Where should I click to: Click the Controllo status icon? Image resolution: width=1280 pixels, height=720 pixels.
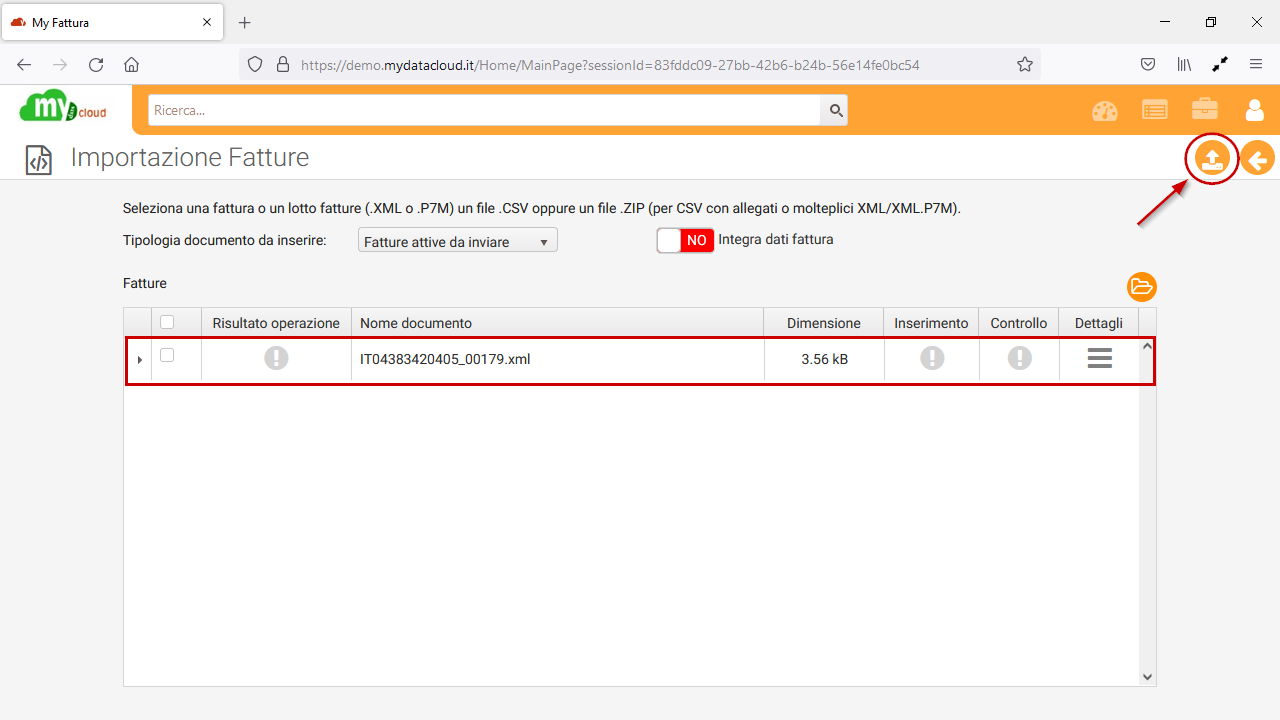click(1019, 358)
